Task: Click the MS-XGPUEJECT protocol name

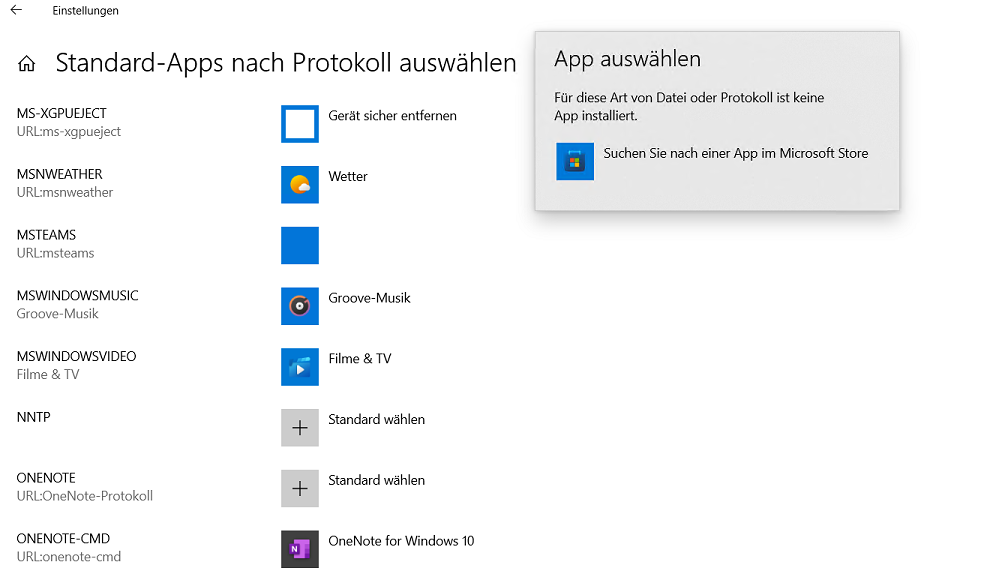Action: [62, 113]
